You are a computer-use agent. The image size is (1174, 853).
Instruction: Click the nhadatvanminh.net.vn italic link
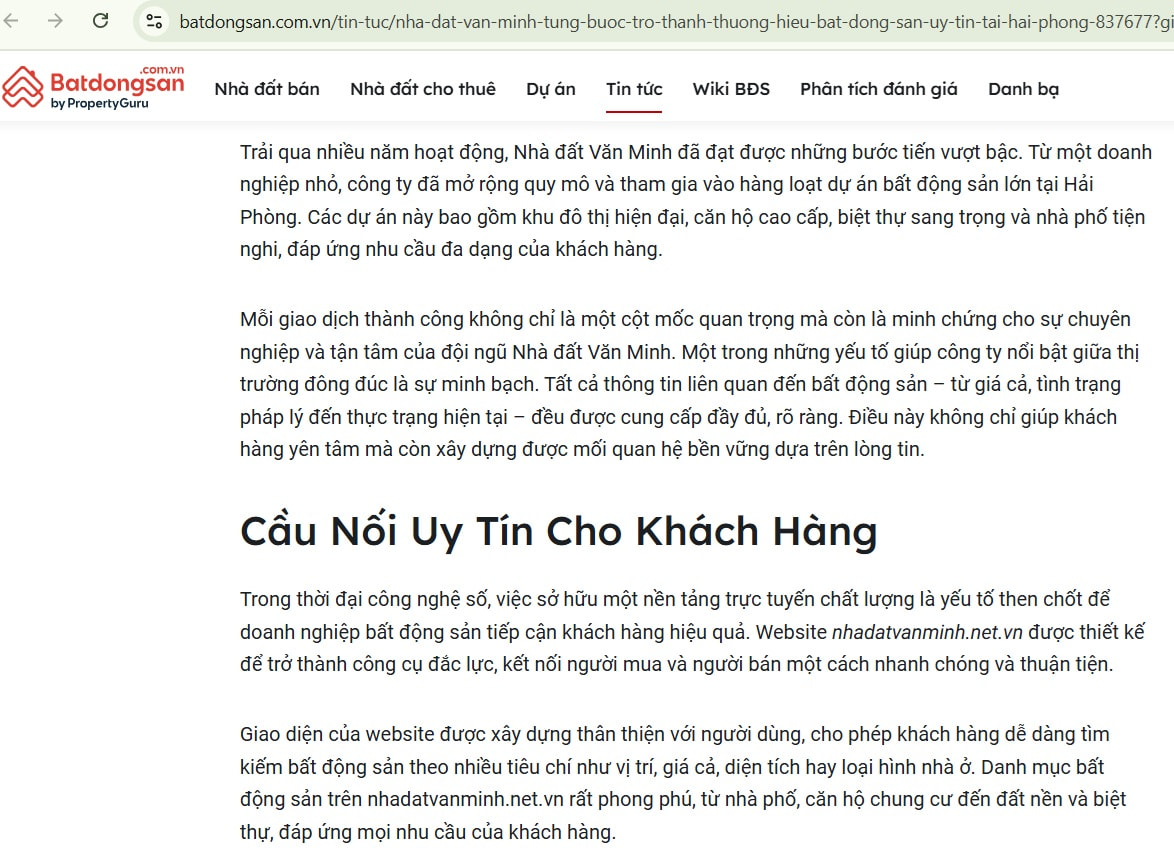(x=927, y=632)
